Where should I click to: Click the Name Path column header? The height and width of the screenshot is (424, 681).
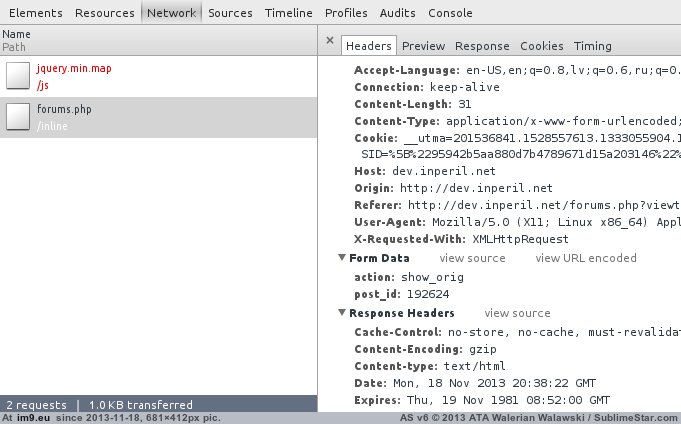pyautogui.click(x=159, y=40)
